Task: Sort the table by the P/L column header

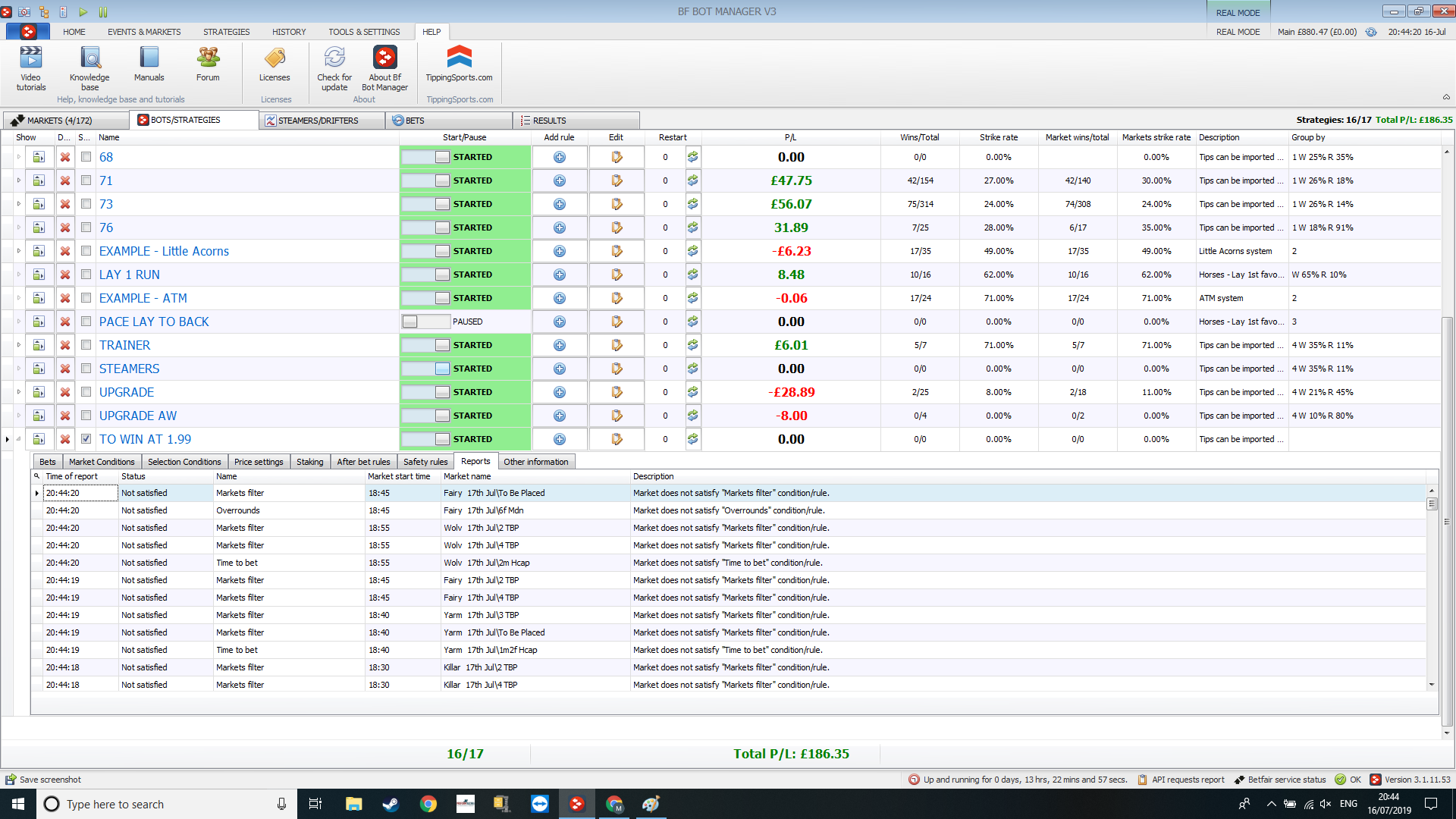Action: coord(790,137)
